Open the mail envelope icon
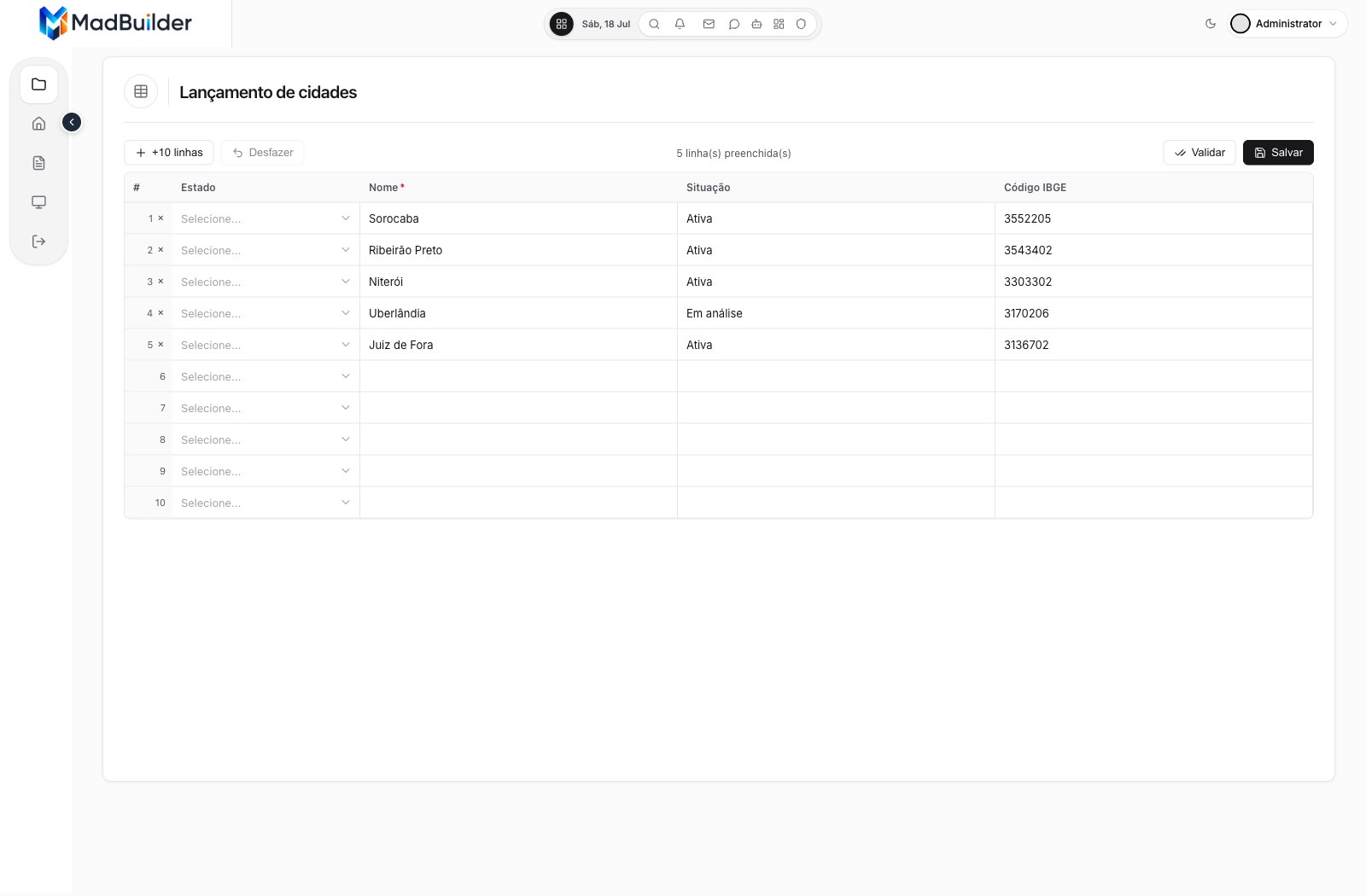Viewport: 1366px width, 896px height. pos(709,24)
